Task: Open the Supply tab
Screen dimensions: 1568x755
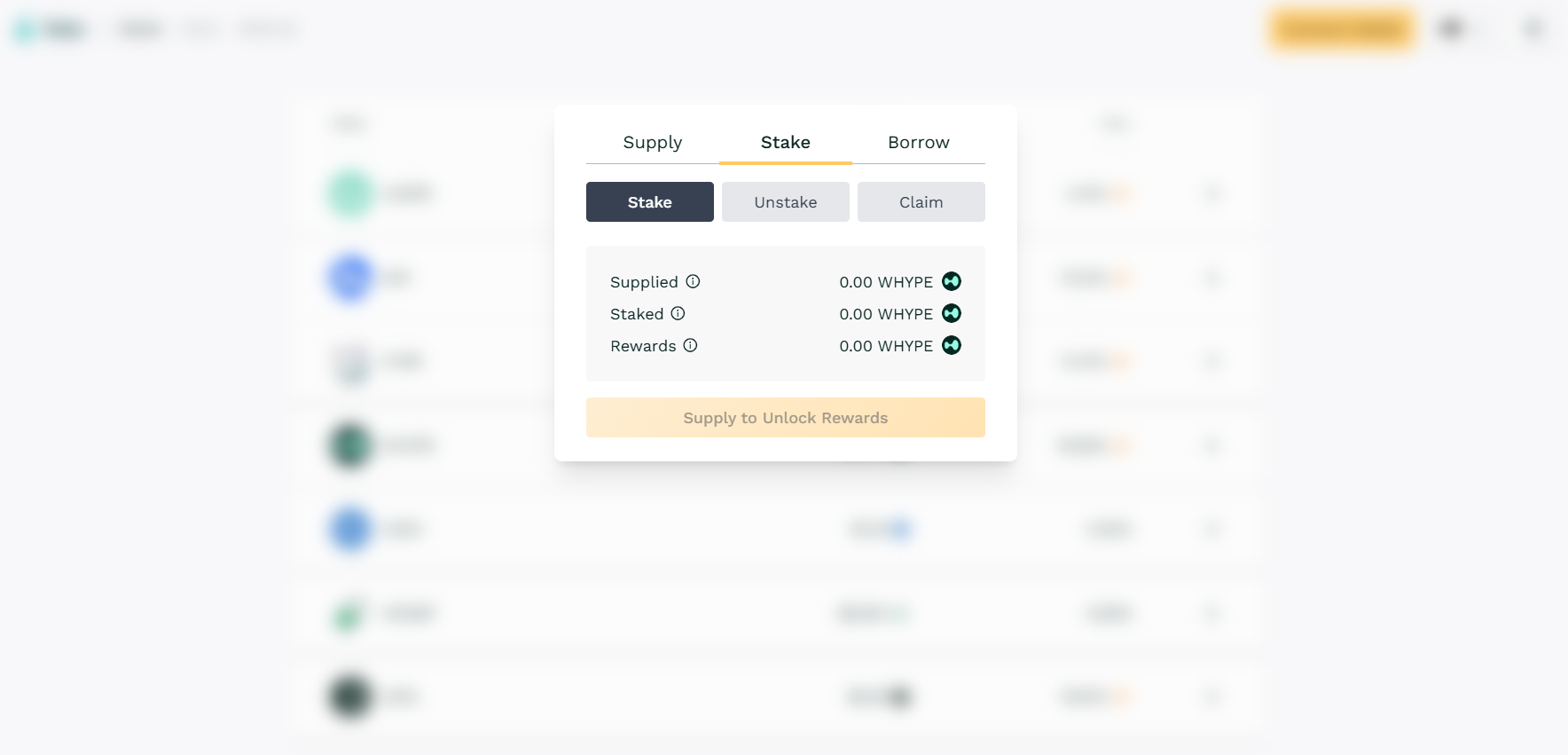Action: 653,143
